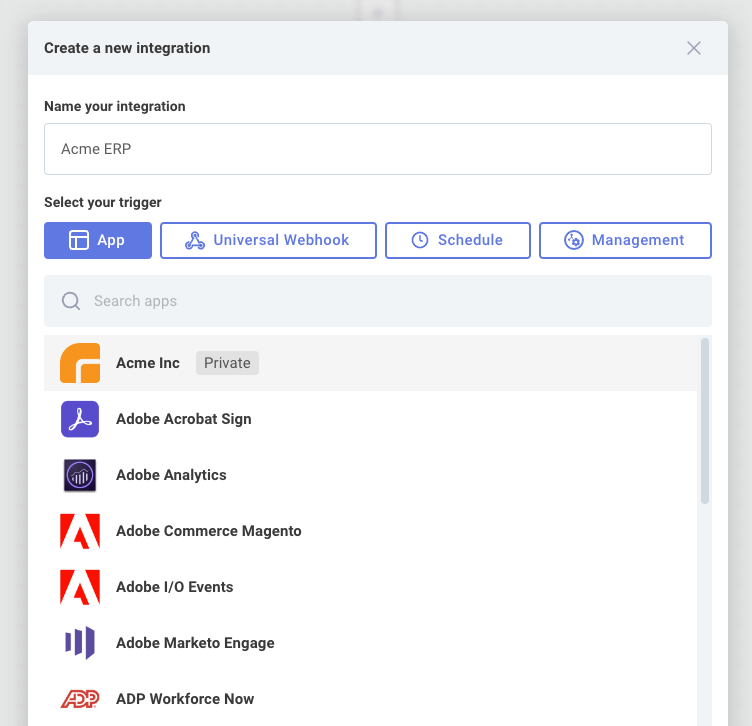The width and height of the screenshot is (752, 726).
Task: Click the Adobe Marketo Engage icon
Action: click(x=80, y=643)
